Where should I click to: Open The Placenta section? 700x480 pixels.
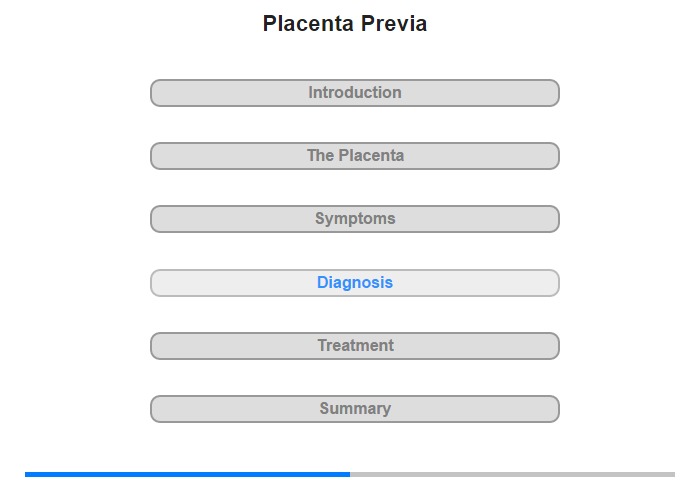355,156
